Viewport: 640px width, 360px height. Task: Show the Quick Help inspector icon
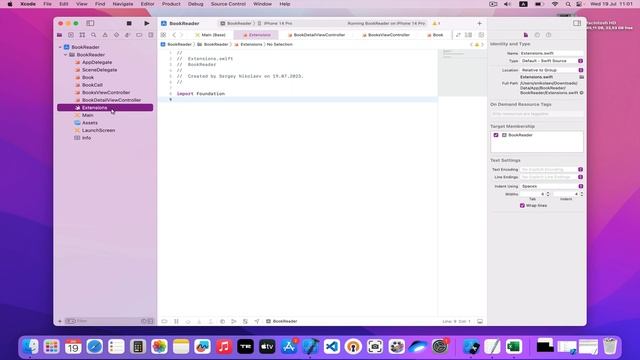pos(549,35)
